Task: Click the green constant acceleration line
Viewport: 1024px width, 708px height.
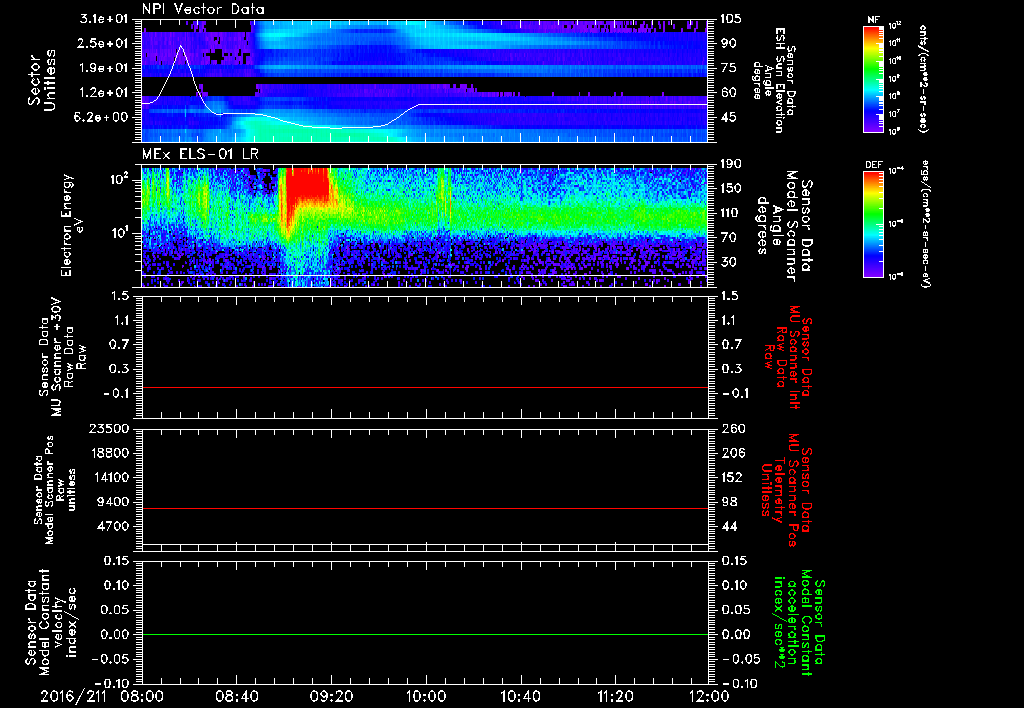Action: pyautogui.click(x=424, y=634)
